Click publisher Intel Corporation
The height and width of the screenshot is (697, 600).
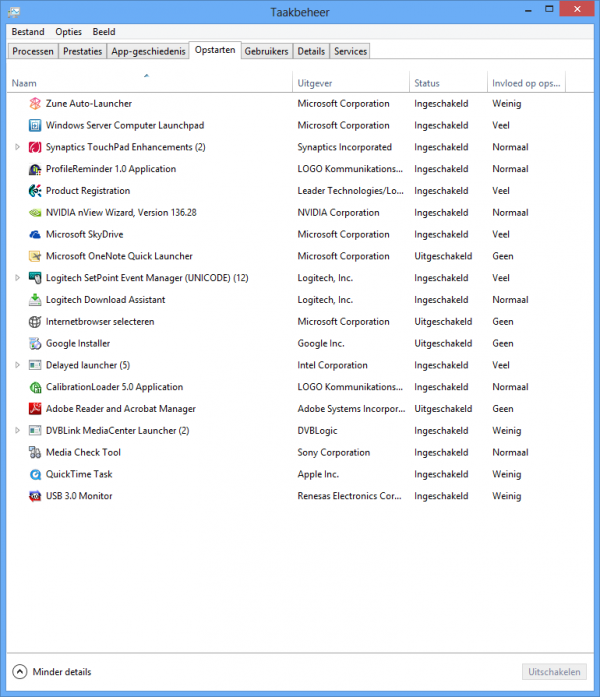(332, 365)
